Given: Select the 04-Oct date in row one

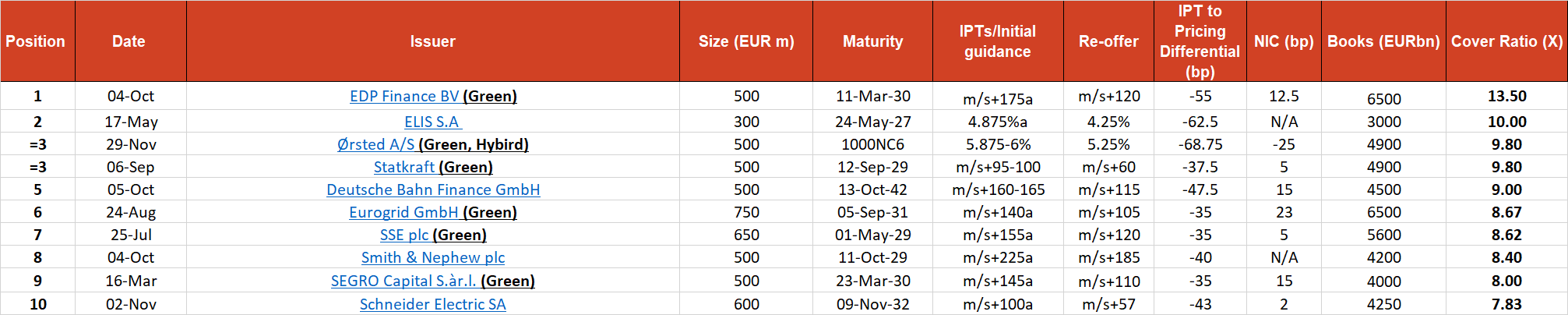Looking at the screenshot, I should (130, 96).
